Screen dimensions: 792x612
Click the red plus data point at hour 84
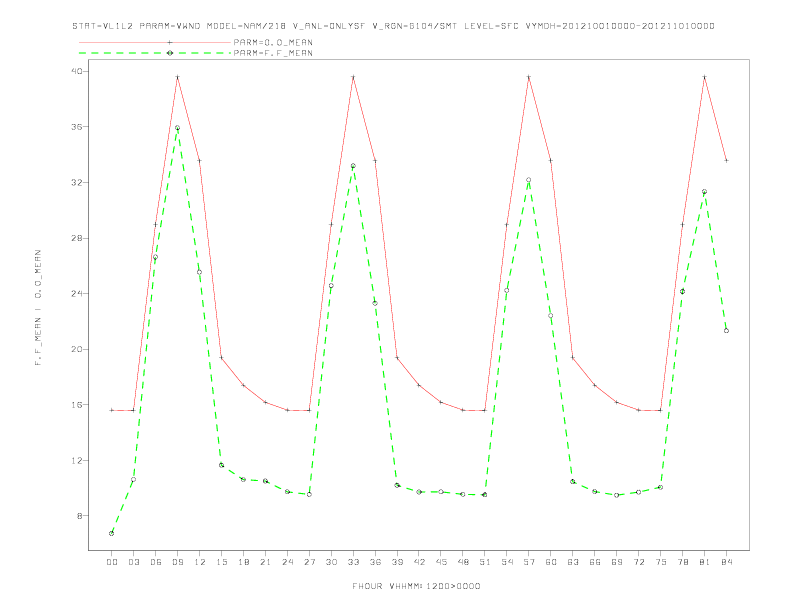click(x=726, y=161)
